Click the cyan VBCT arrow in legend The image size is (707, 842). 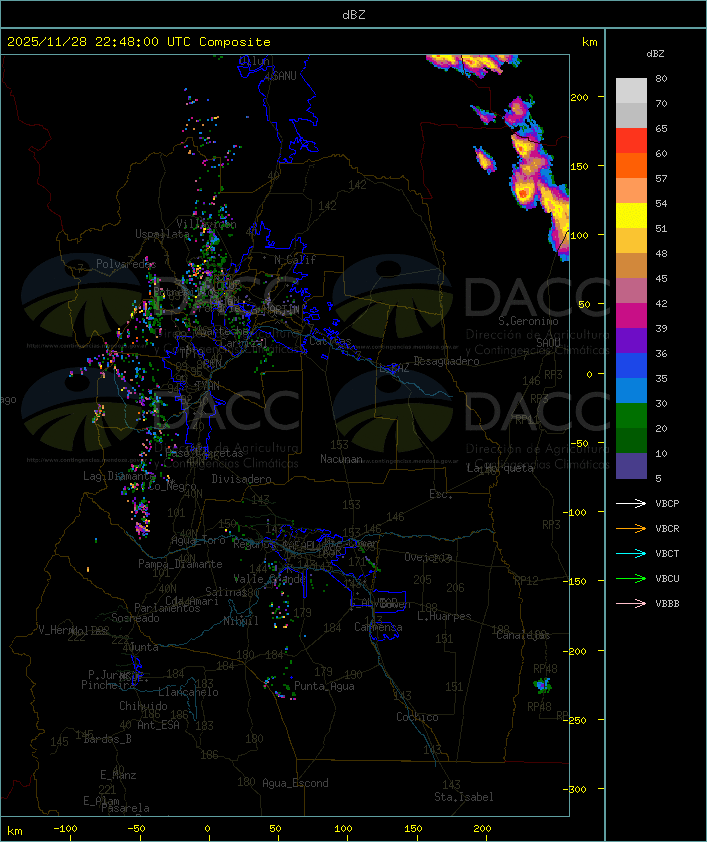[x=631, y=553]
